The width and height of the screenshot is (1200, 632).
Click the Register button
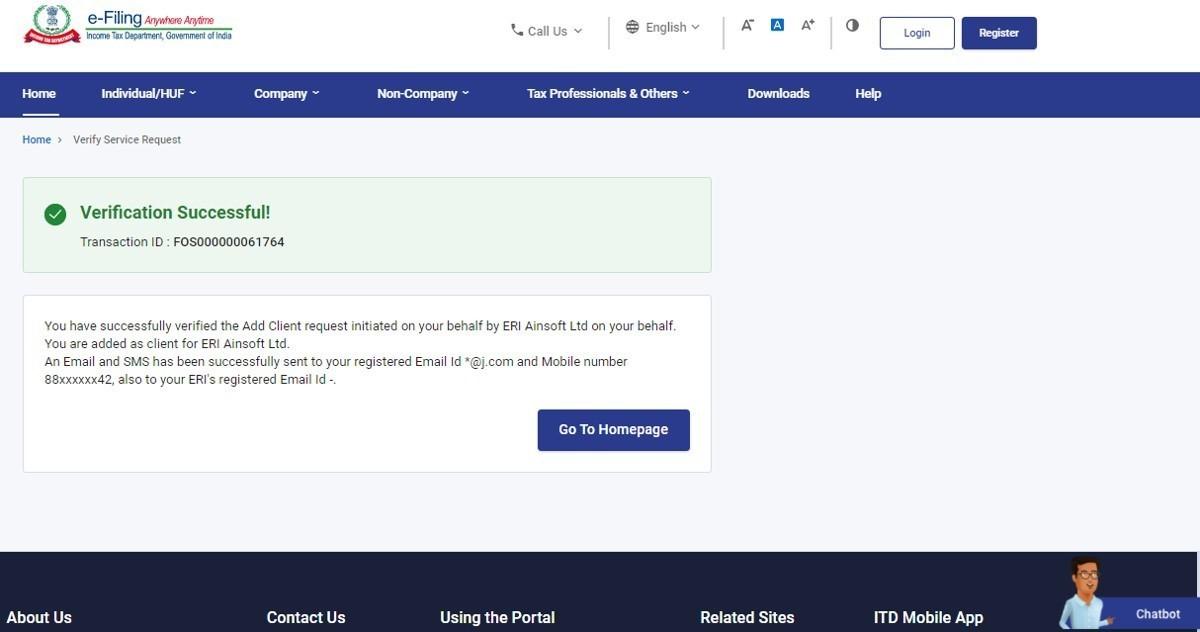997,32
